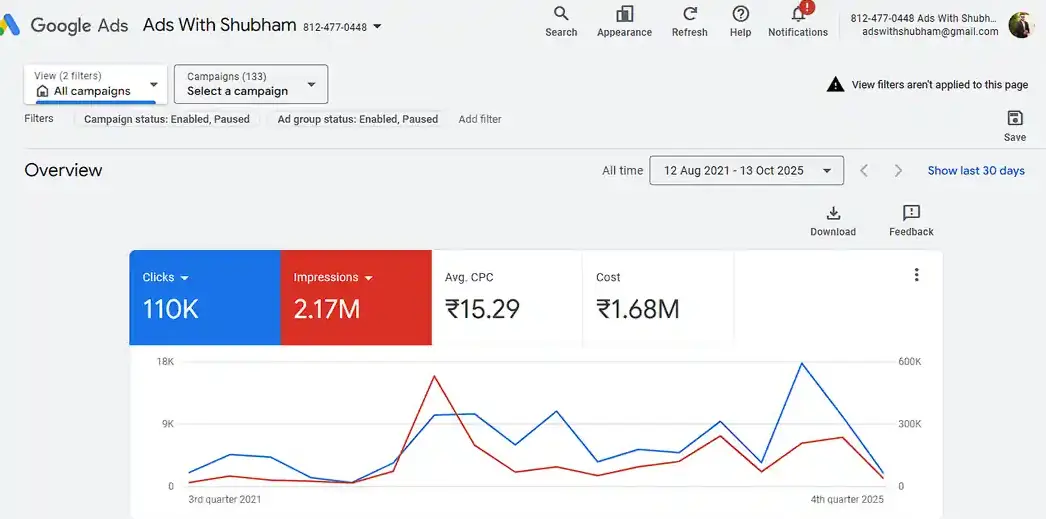Open the Appearance panel icon
Screen dimensions: 1046x519
[624, 14]
